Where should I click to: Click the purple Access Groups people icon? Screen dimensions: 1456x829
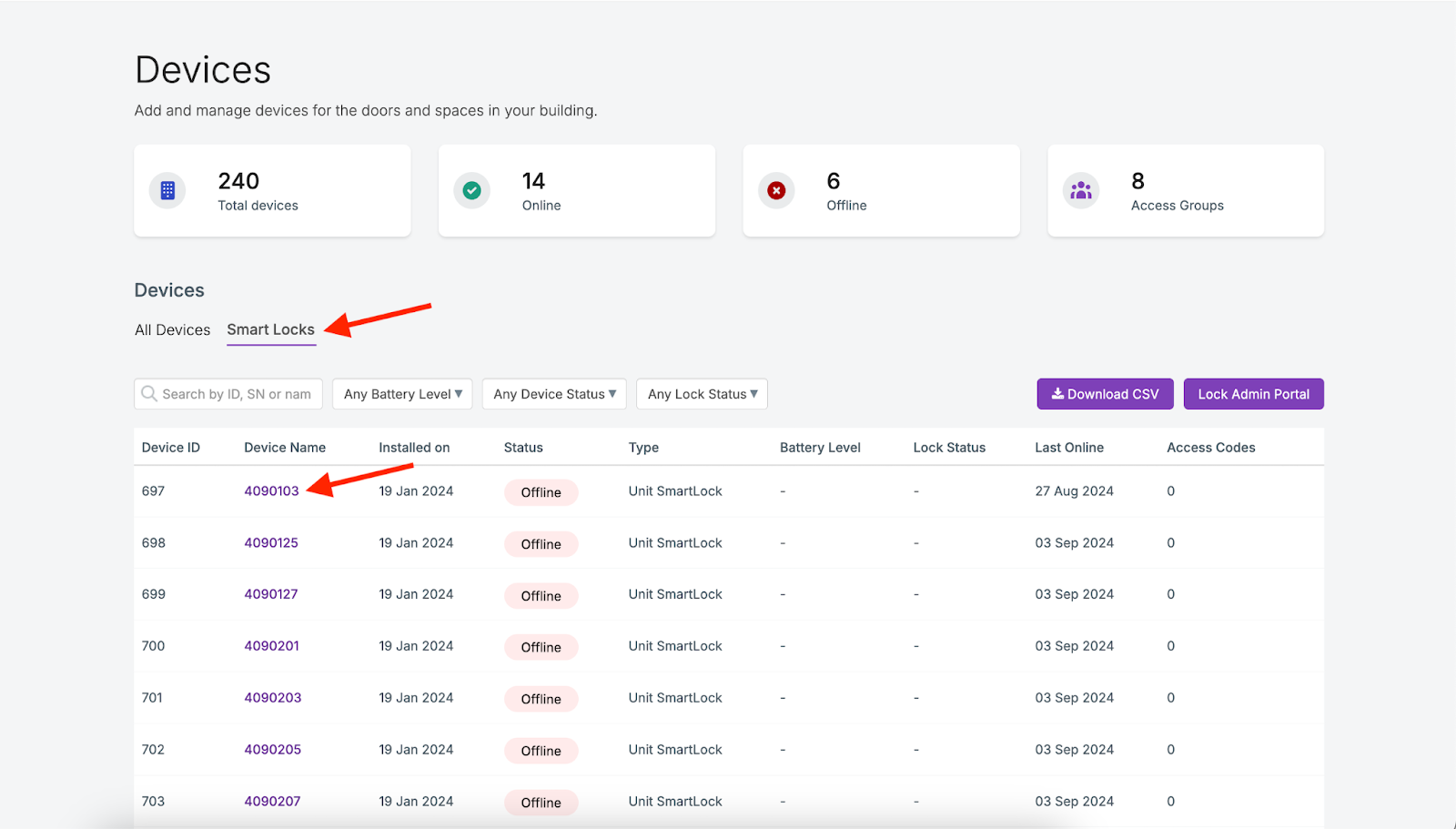pyautogui.click(x=1081, y=191)
